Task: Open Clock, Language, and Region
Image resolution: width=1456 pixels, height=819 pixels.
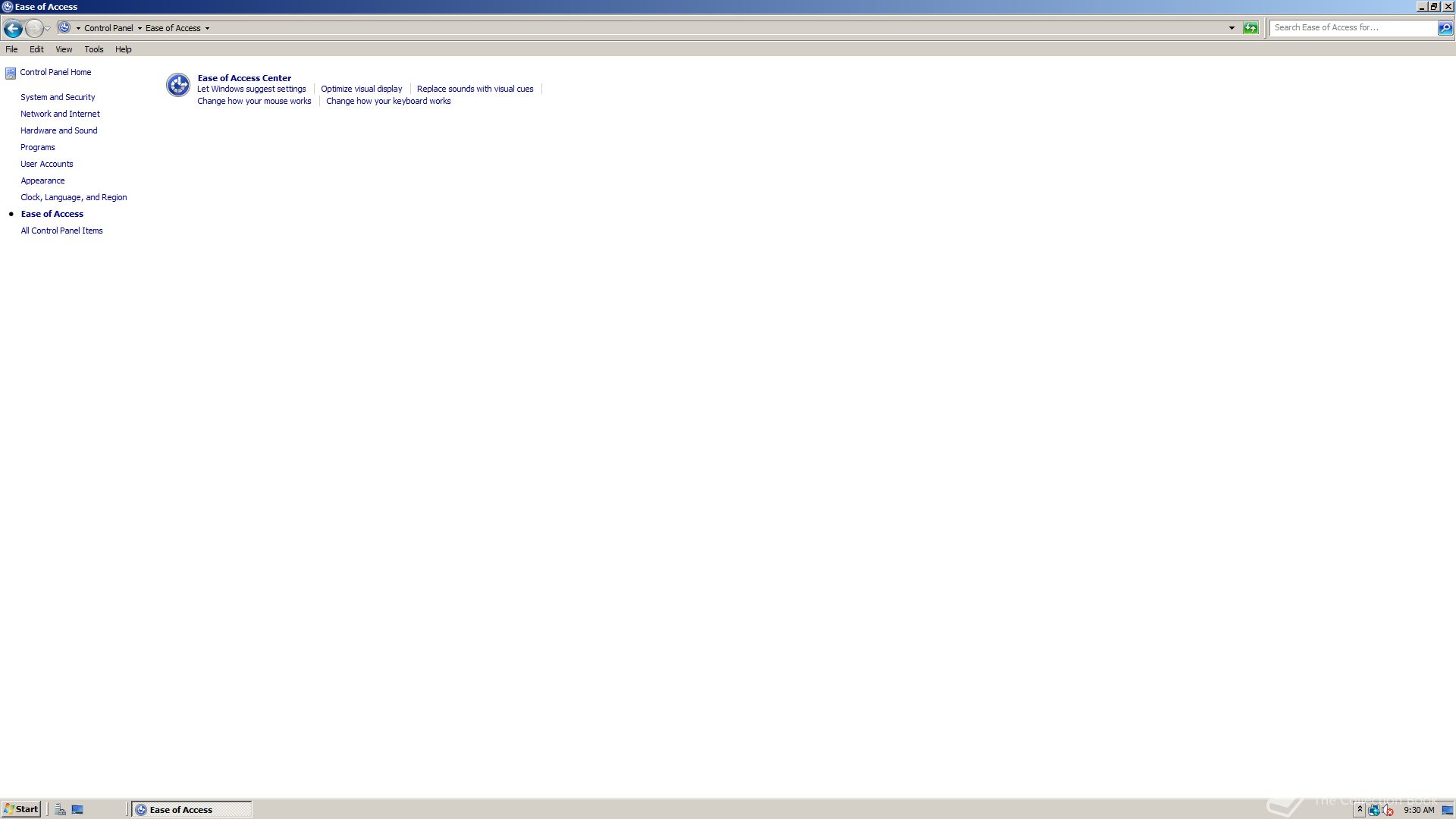Action: click(74, 197)
